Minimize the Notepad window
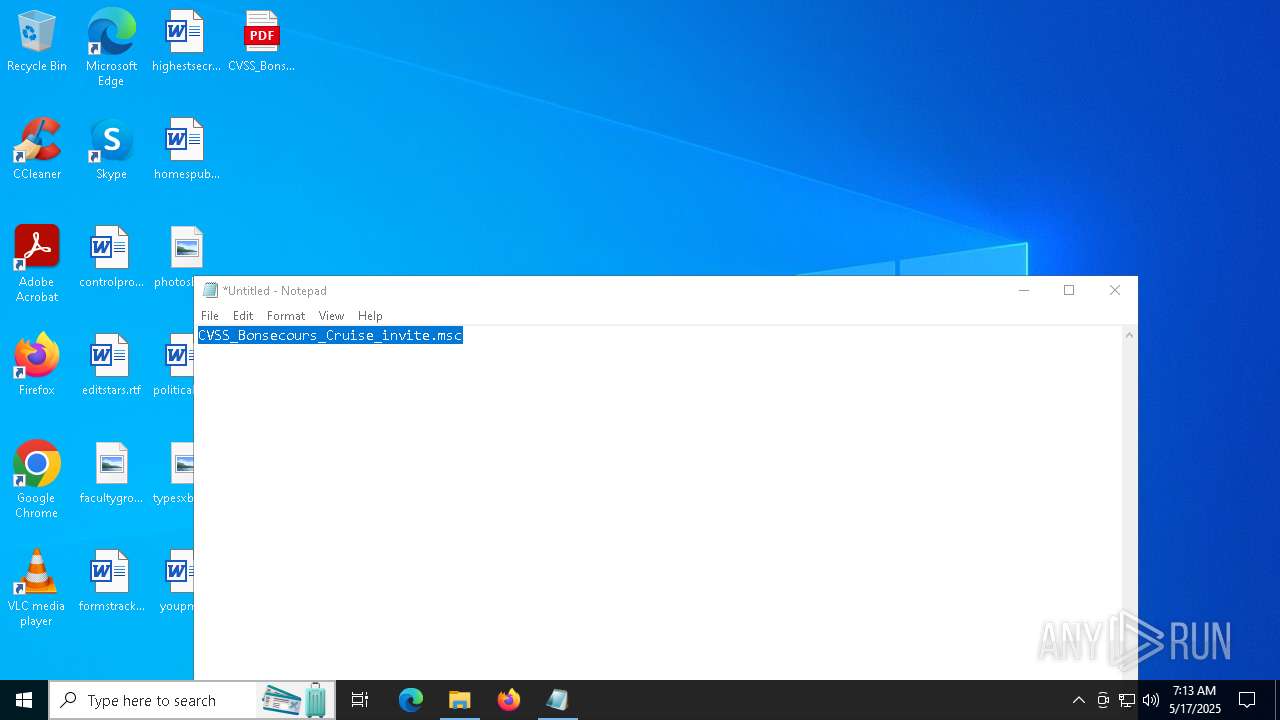This screenshot has width=1280, height=720. (x=1023, y=290)
